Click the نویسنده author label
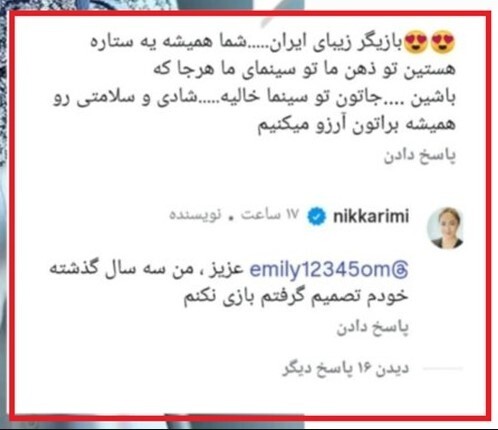The width and height of the screenshot is (498, 430). [195, 215]
